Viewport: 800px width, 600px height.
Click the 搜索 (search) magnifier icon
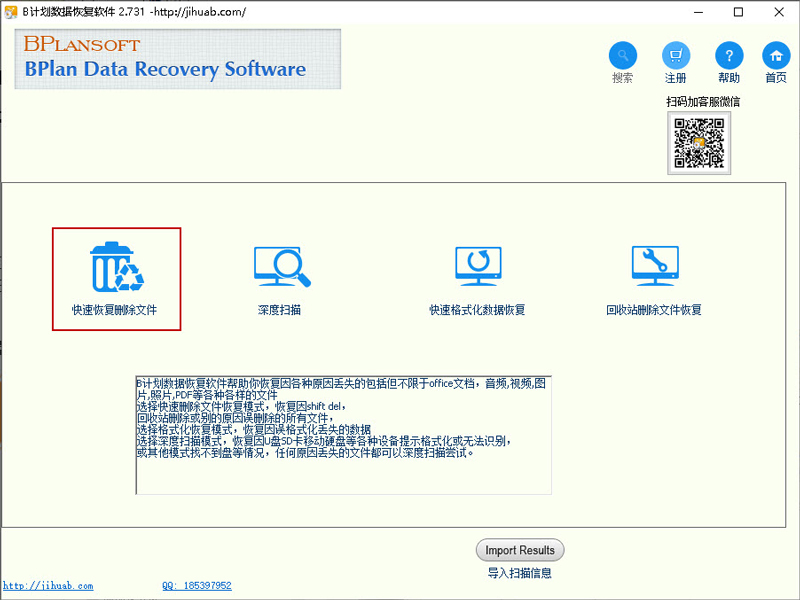tap(622, 55)
